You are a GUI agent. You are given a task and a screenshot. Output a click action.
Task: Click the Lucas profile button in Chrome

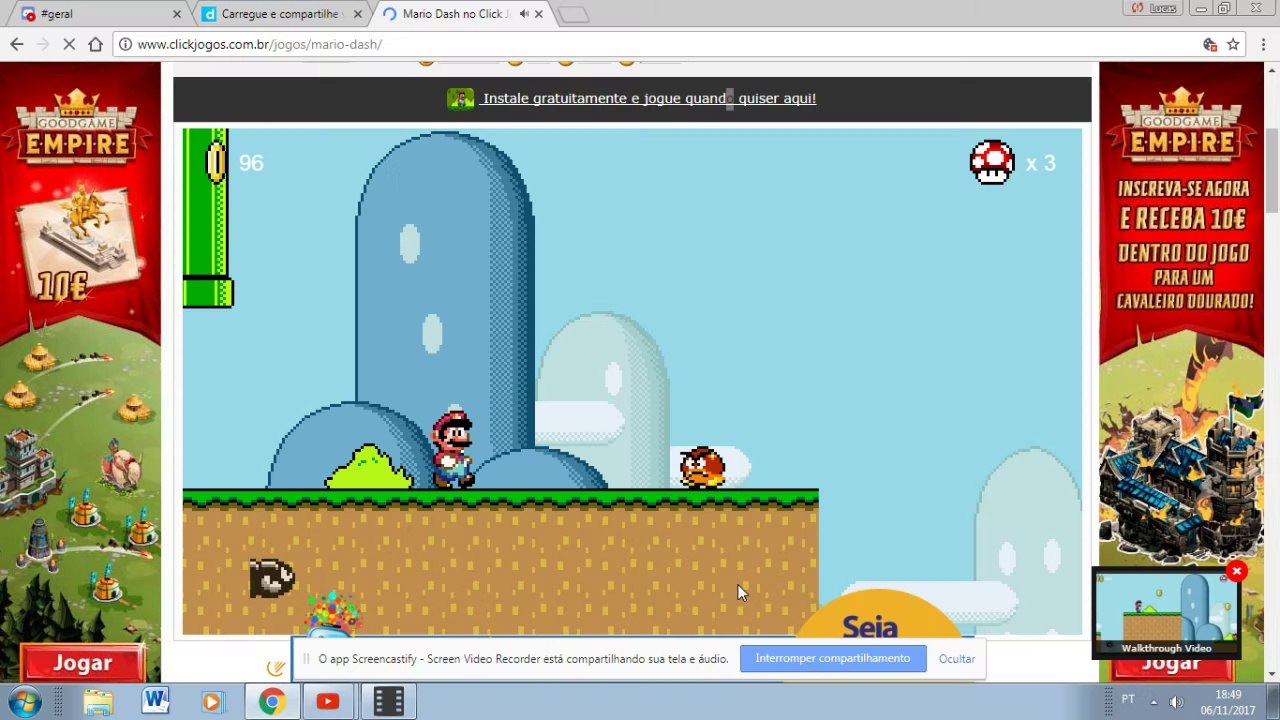[x=1152, y=8]
